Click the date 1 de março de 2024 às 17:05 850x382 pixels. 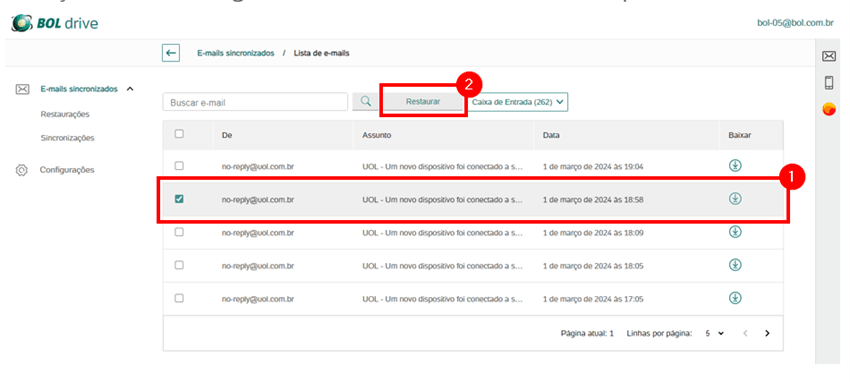coord(593,299)
